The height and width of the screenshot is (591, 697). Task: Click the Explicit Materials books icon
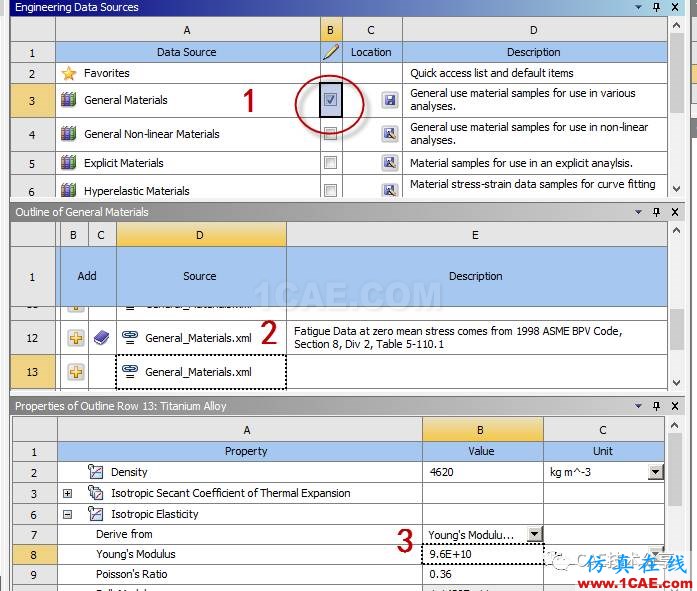point(68,163)
